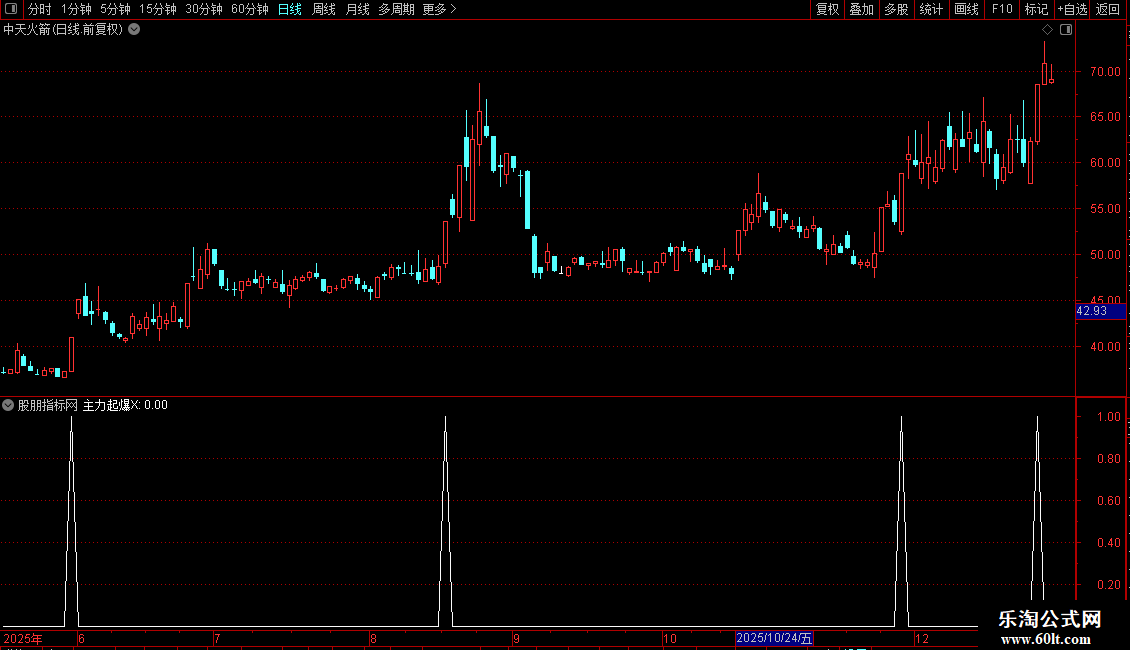Click the diamond icon above the price axis
The image size is (1130, 650).
pos(1048,30)
